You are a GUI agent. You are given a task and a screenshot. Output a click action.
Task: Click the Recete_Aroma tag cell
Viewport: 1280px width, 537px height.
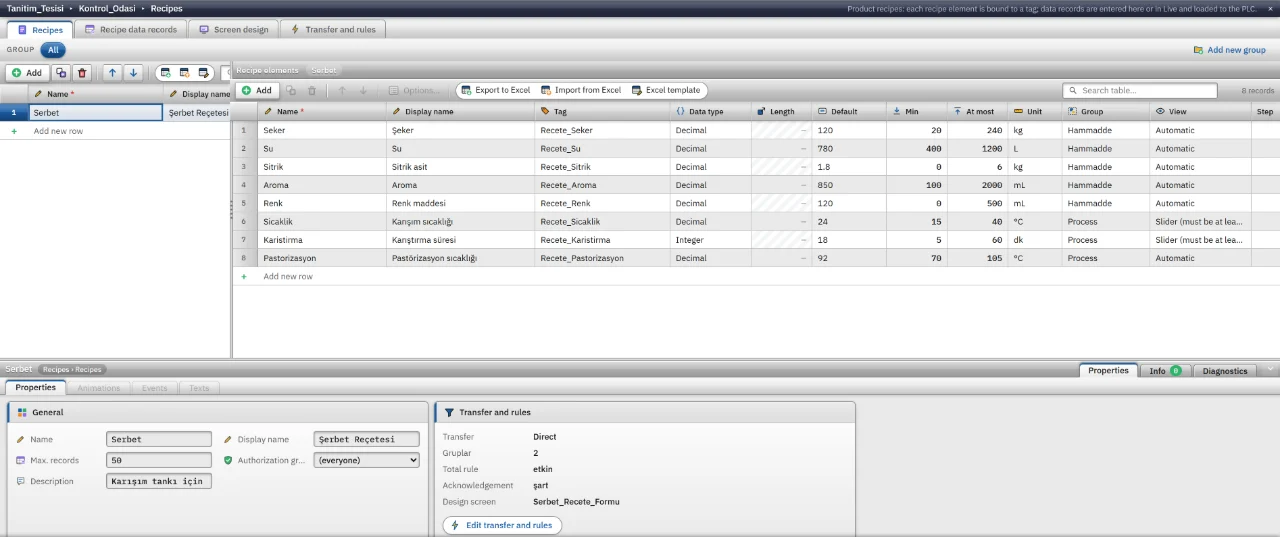point(602,185)
